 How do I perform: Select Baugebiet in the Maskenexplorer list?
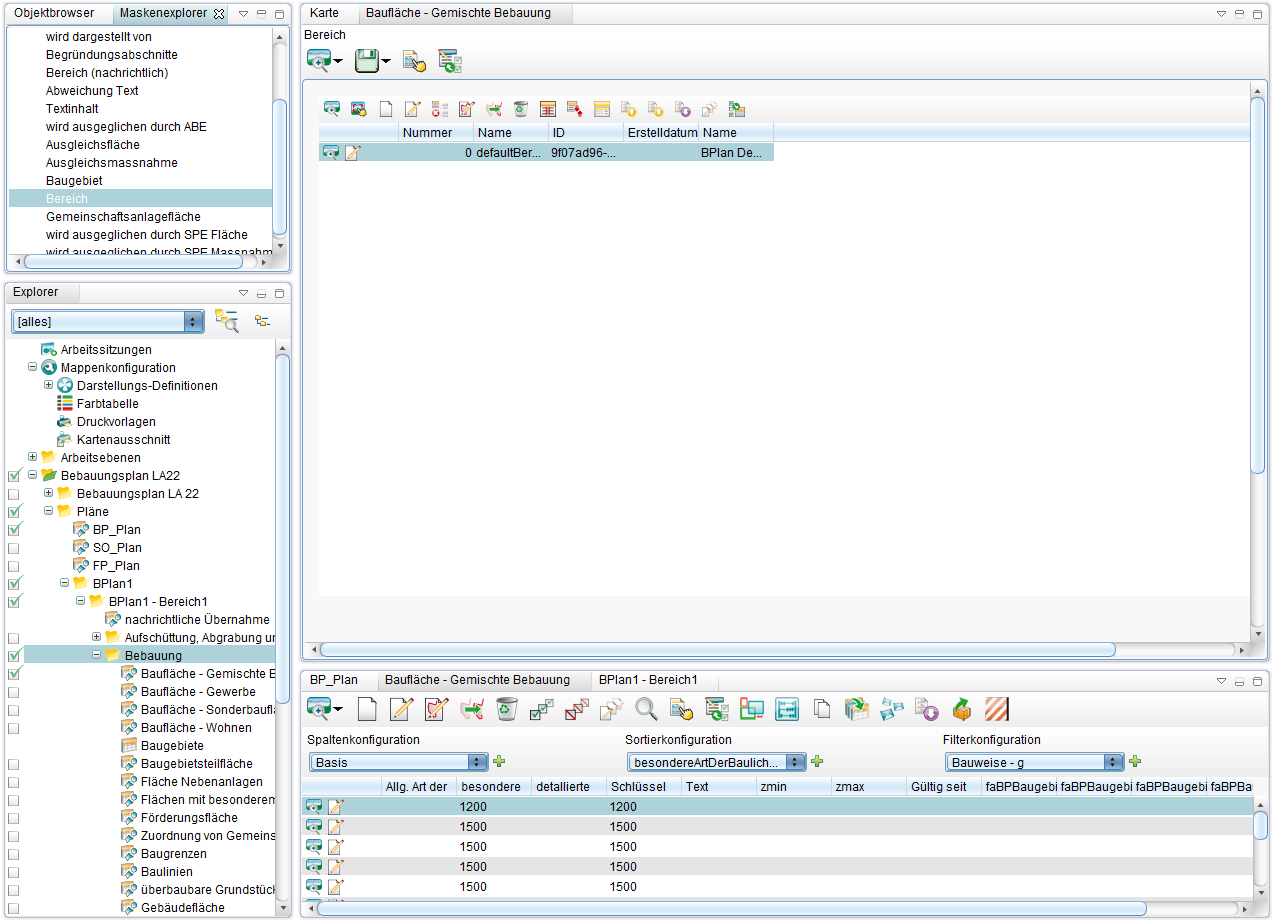coord(74,181)
